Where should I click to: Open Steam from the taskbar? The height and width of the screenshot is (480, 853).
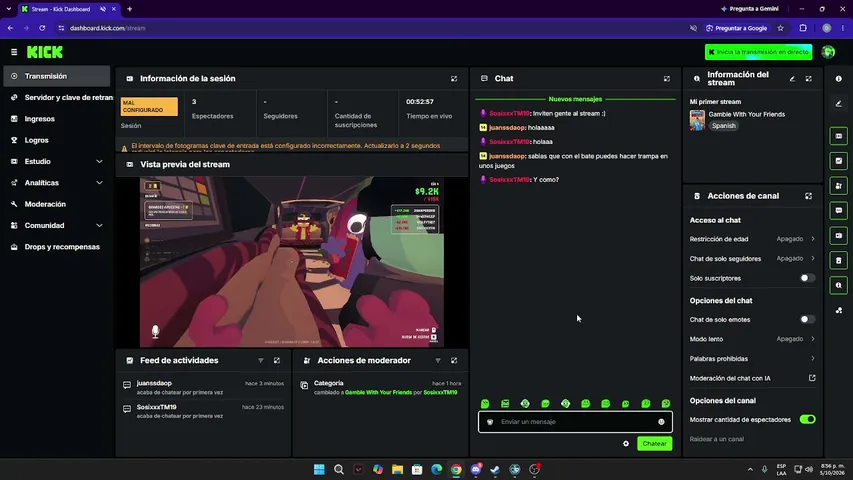(495, 469)
